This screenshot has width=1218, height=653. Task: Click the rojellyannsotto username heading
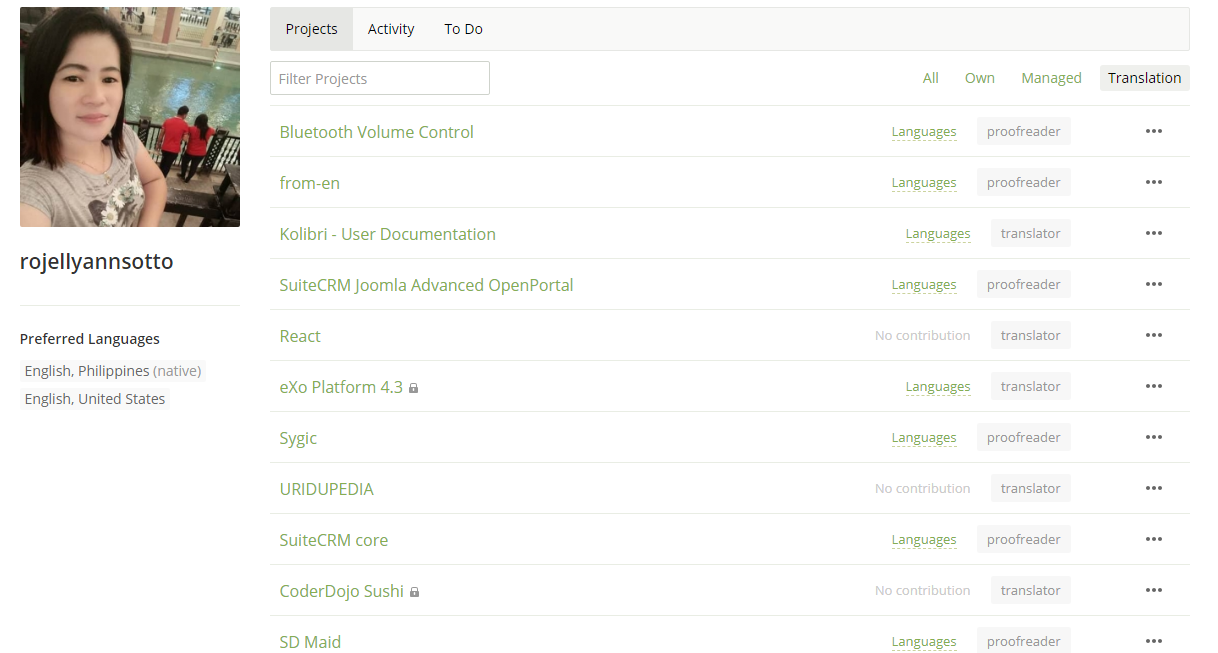[x=97, y=262]
